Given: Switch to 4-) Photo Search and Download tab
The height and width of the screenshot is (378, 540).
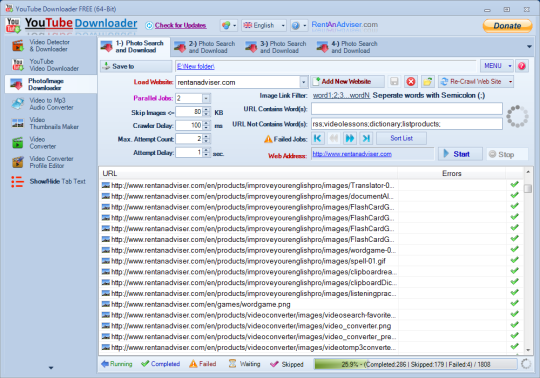Looking at the screenshot, I should pos(348,47).
